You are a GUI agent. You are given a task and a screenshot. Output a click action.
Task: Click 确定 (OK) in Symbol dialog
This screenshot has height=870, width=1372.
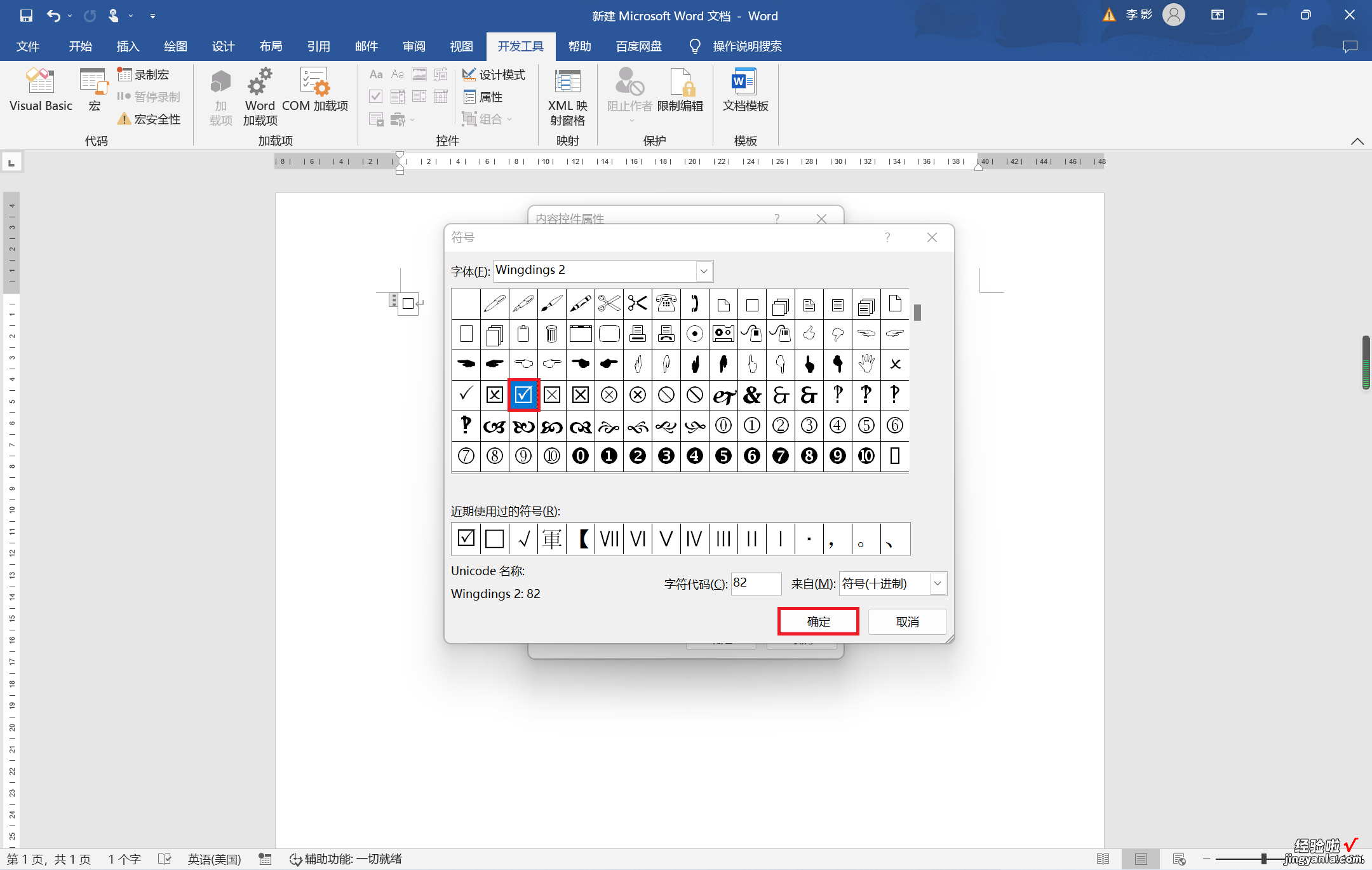pyautogui.click(x=818, y=621)
